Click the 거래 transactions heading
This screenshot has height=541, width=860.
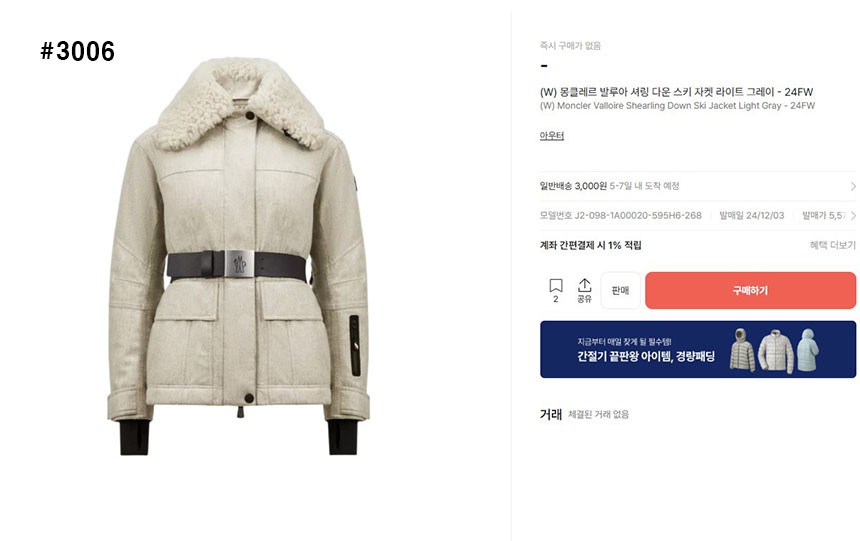pos(551,414)
